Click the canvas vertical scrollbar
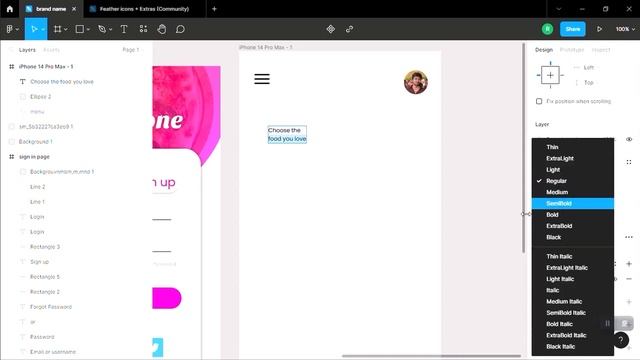This screenshot has height=360, width=640. click(x=523, y=148)
